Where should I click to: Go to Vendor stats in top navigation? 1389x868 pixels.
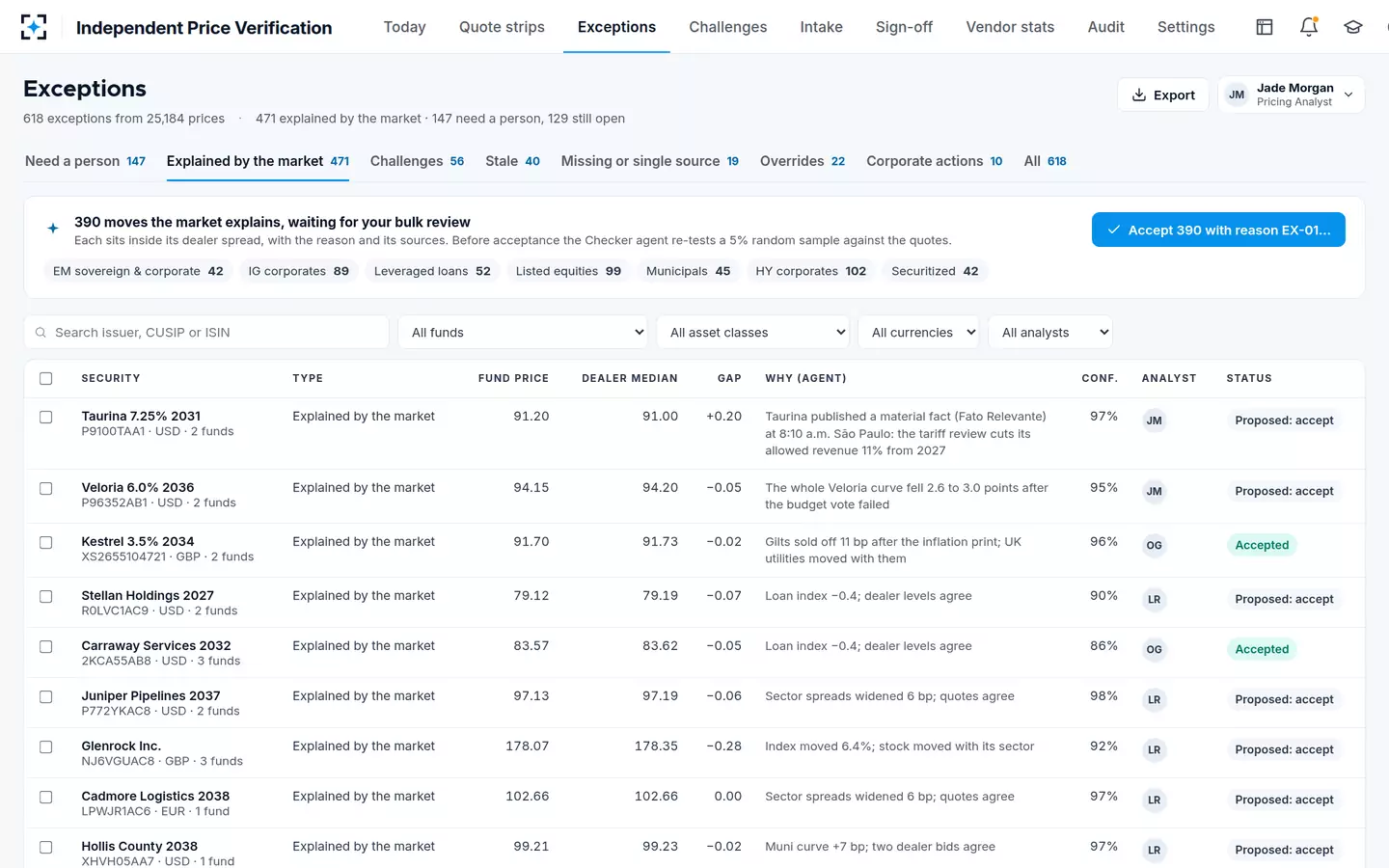click(x=1010, y=27)
